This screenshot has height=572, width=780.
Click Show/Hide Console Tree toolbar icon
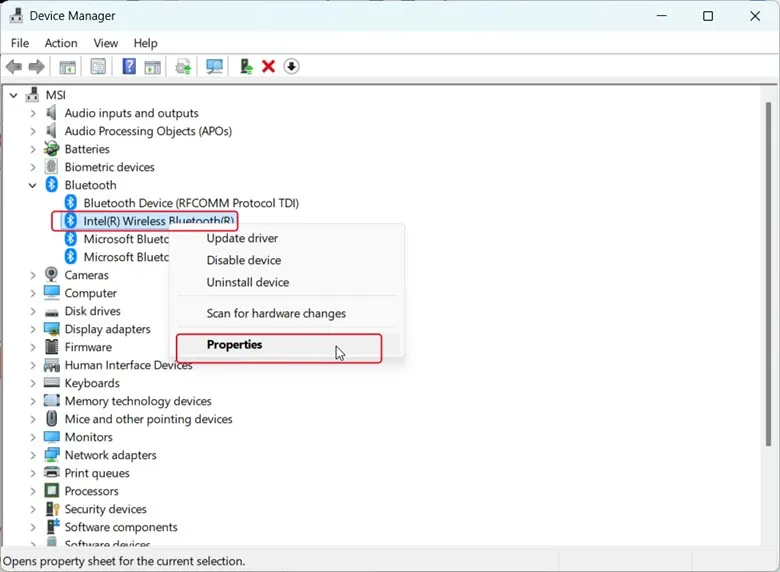[68, 67]
